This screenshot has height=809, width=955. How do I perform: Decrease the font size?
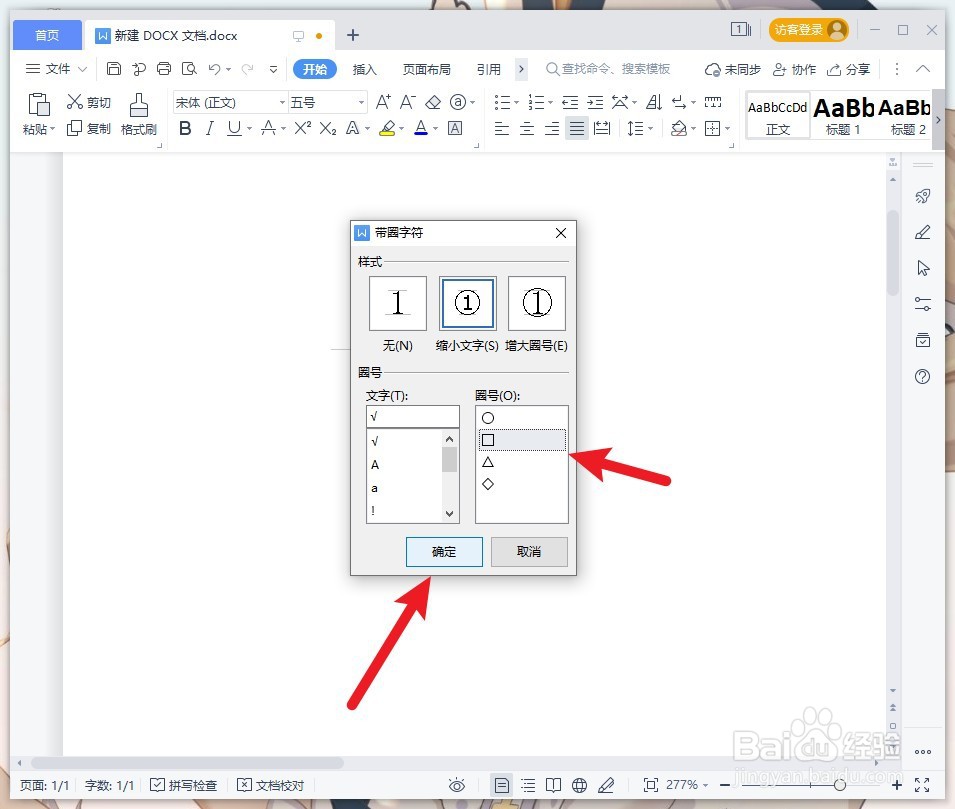tap(407, 102)
